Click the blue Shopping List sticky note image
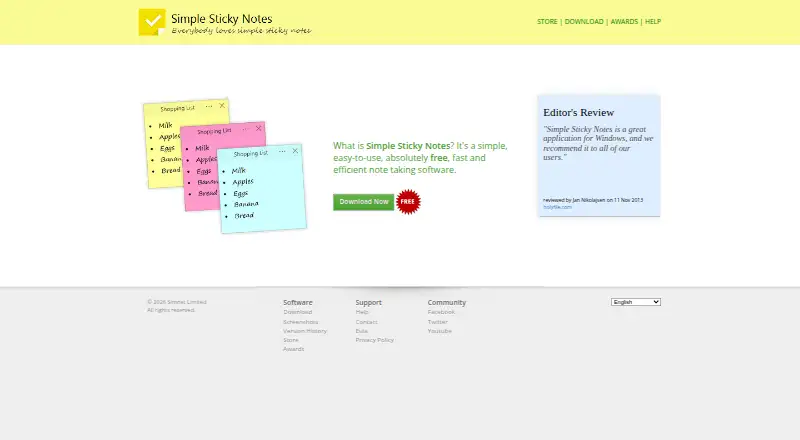Viewport: 800px width, 440px height. coord(262,189)
